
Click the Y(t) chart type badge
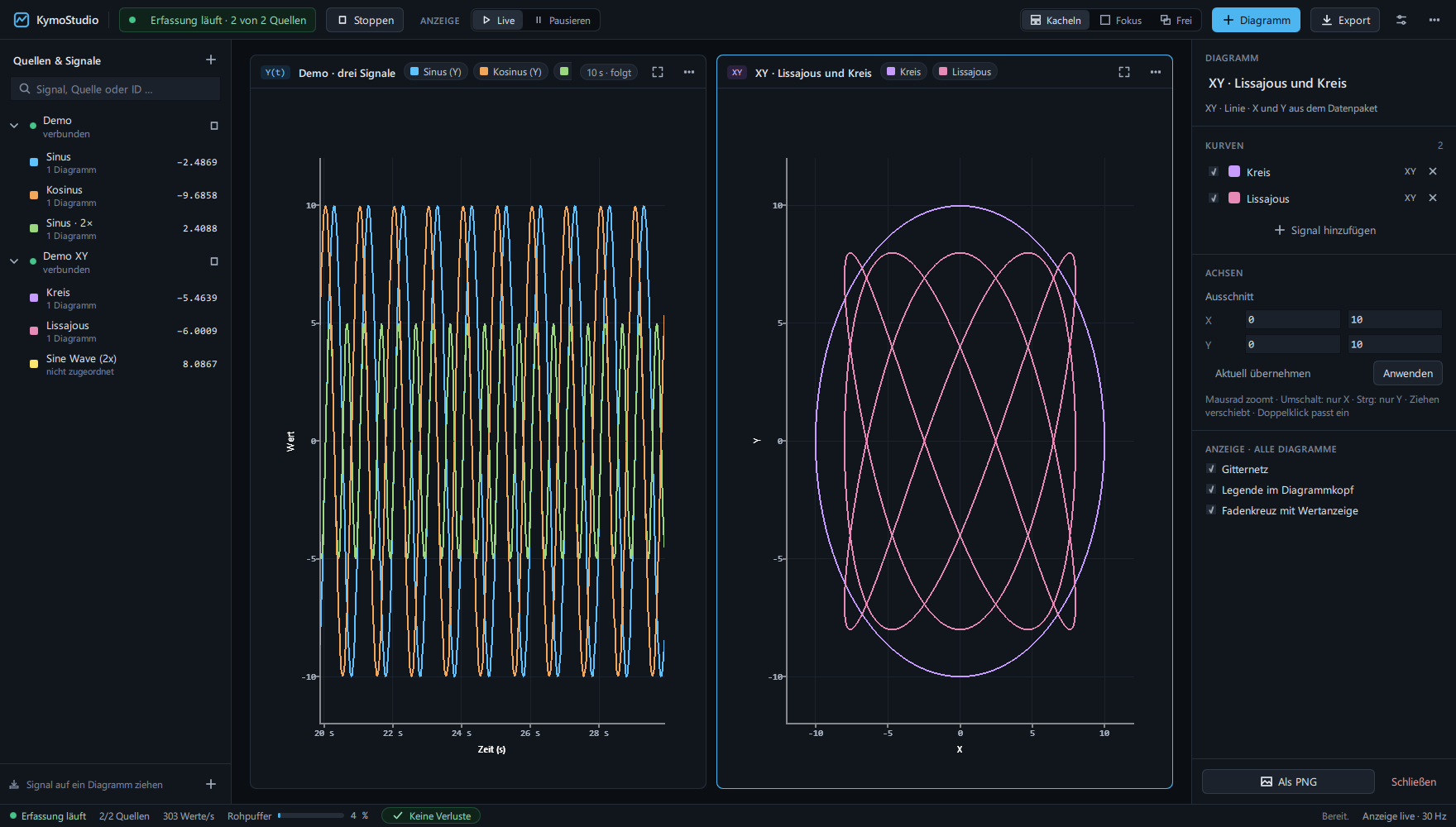(x=275, y=72)
